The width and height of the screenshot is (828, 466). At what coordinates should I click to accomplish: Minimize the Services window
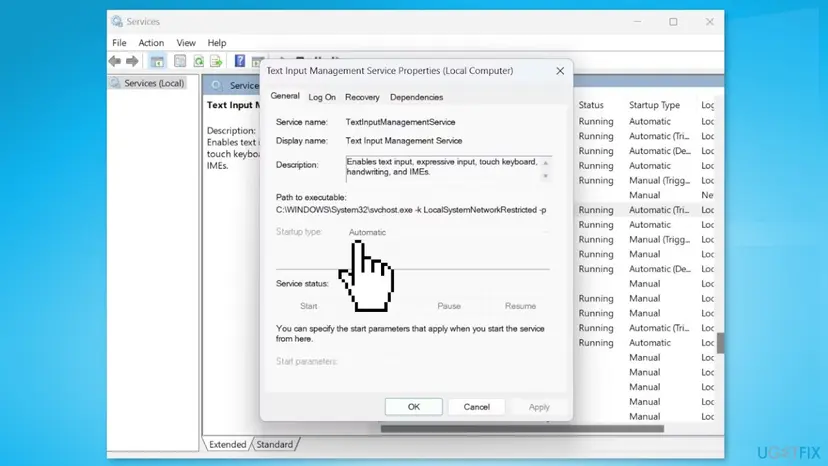pos(637,22)
